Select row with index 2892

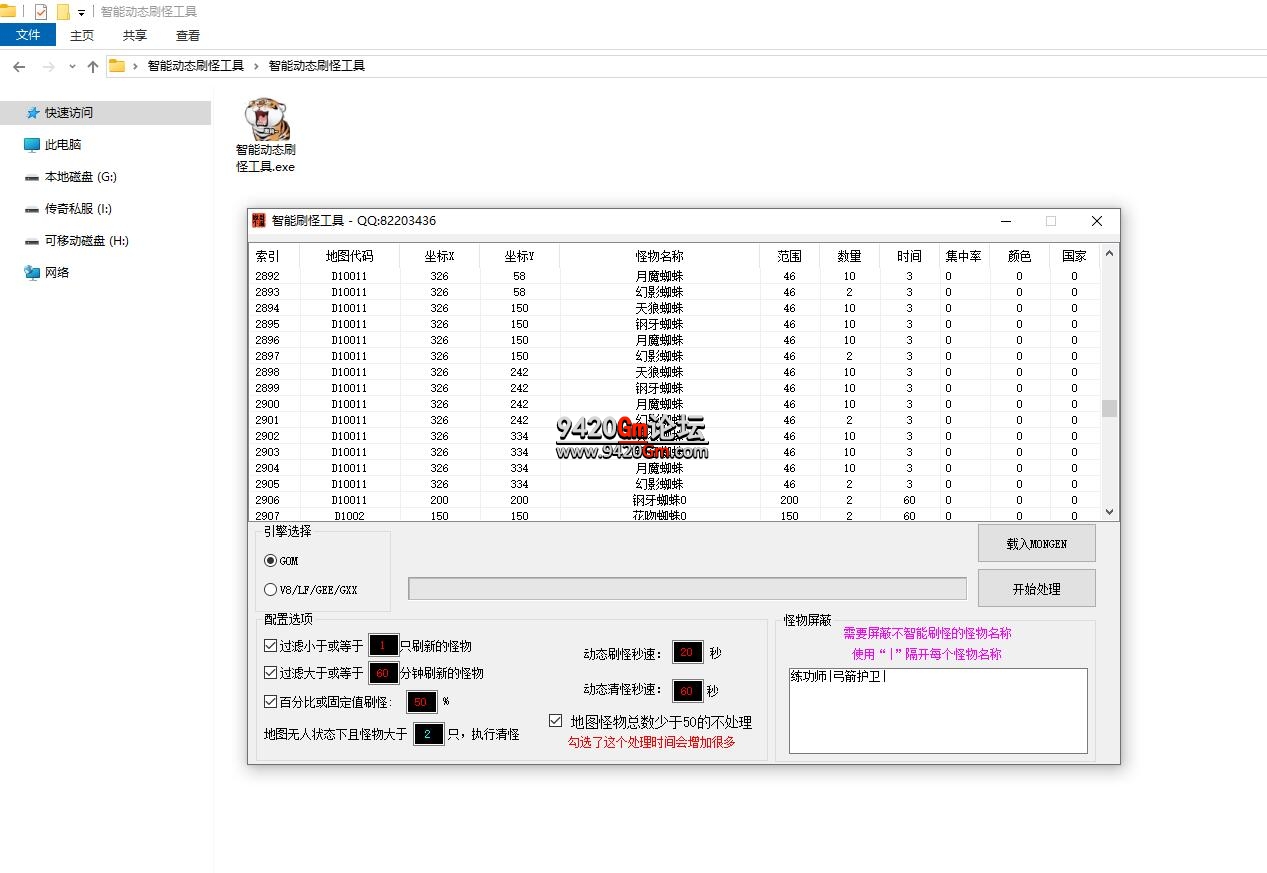(x=674, y=276)
